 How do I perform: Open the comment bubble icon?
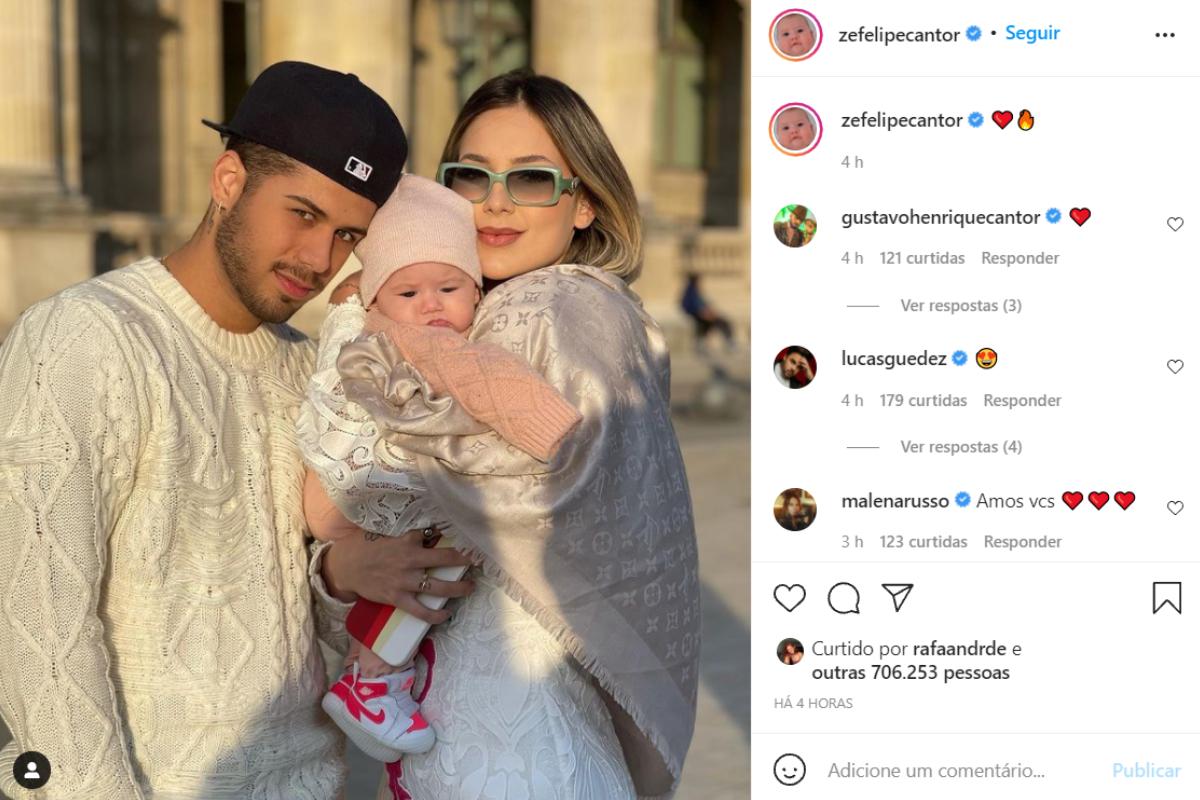pos(844,598)
